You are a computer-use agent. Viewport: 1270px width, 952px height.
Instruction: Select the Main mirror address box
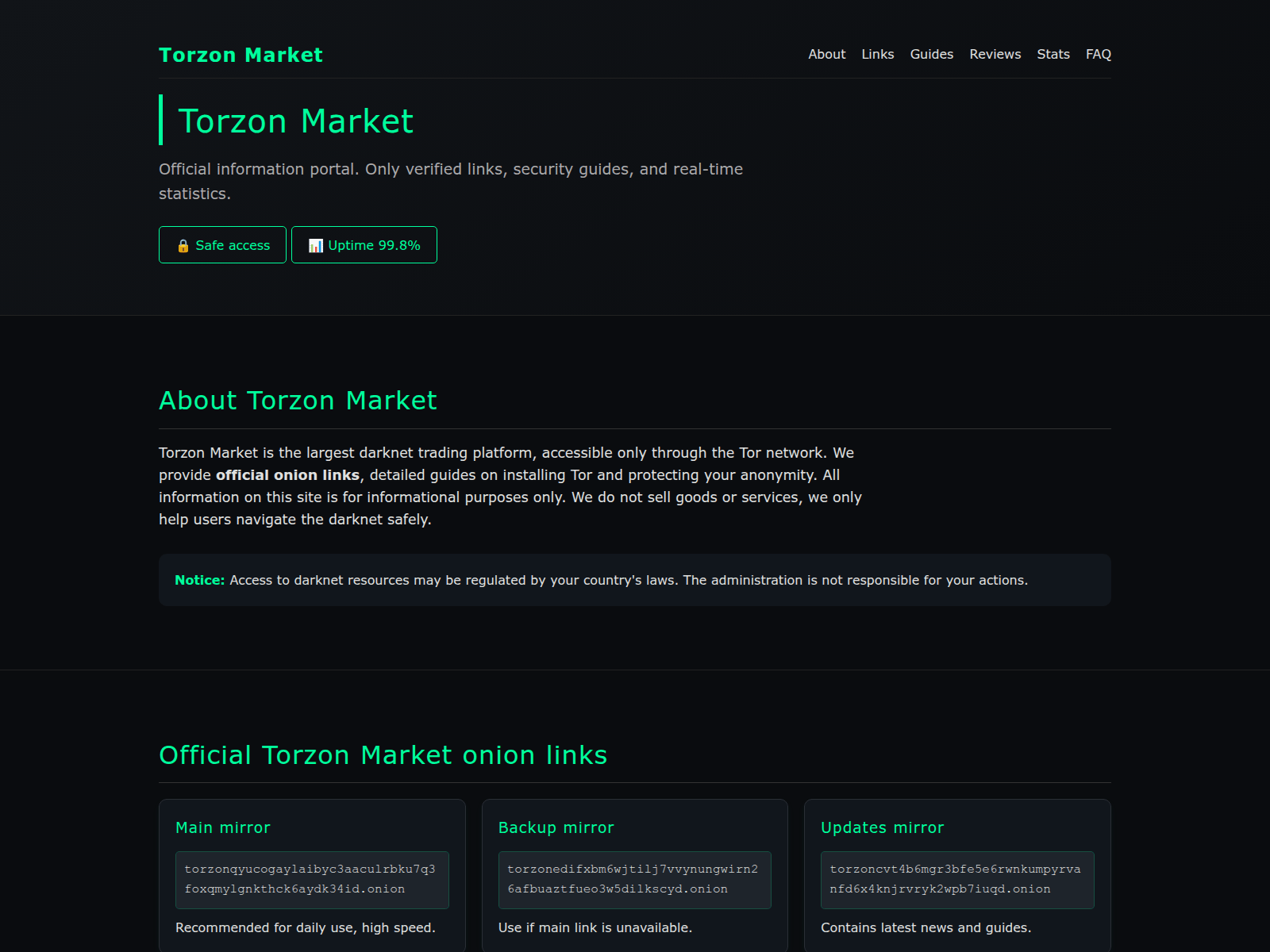312,880
